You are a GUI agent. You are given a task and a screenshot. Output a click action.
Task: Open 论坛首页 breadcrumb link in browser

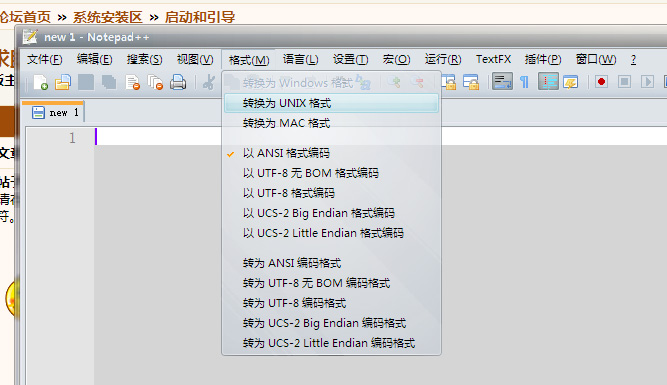26,17
